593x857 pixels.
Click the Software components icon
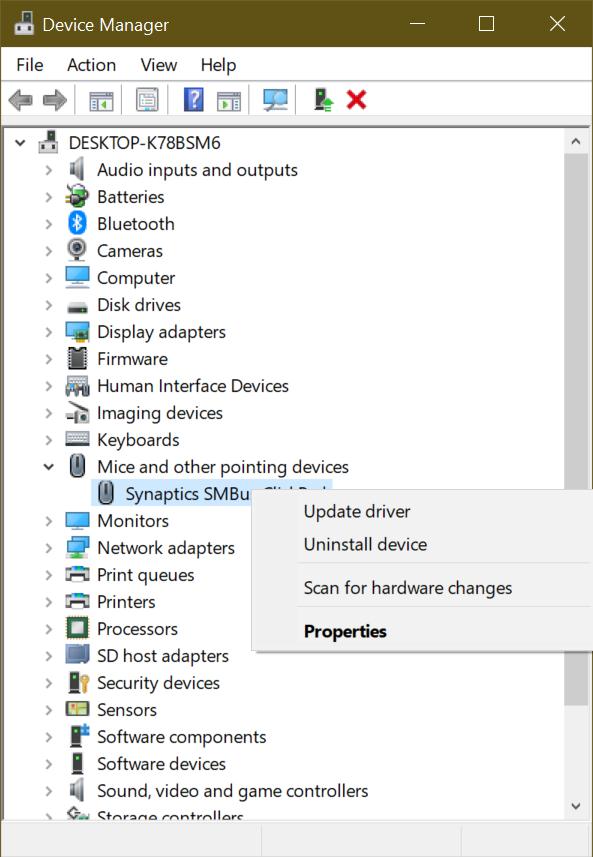(x=79, y=736)
